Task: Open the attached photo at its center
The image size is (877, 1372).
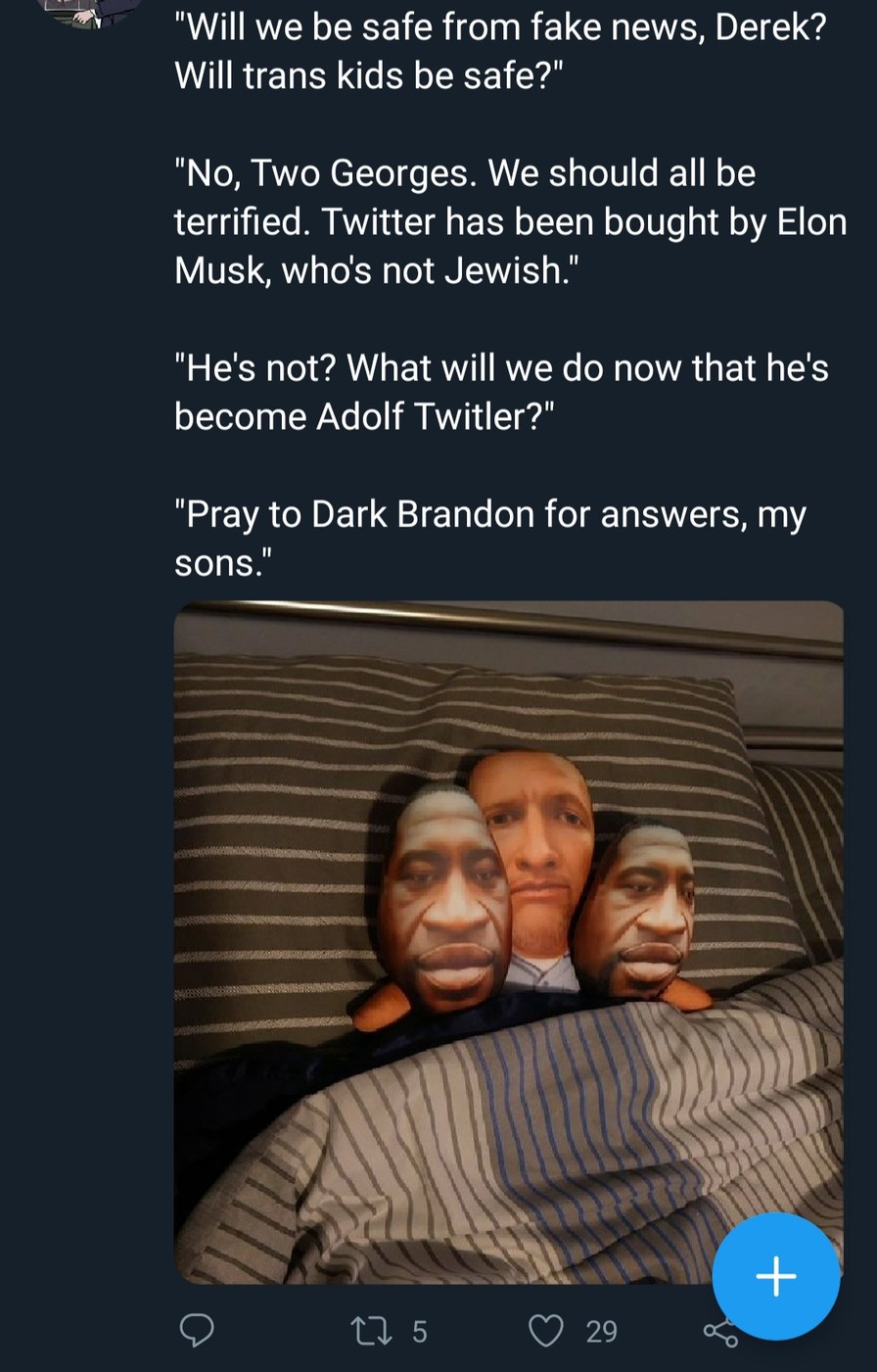Action: coord(508,942)
